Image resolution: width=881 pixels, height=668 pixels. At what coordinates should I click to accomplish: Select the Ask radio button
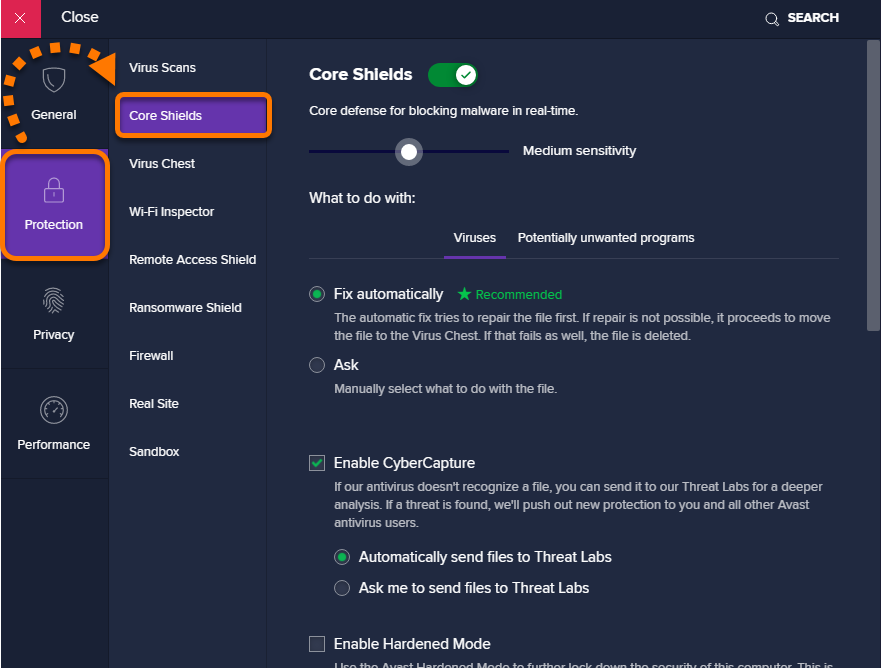click(317, 365)
